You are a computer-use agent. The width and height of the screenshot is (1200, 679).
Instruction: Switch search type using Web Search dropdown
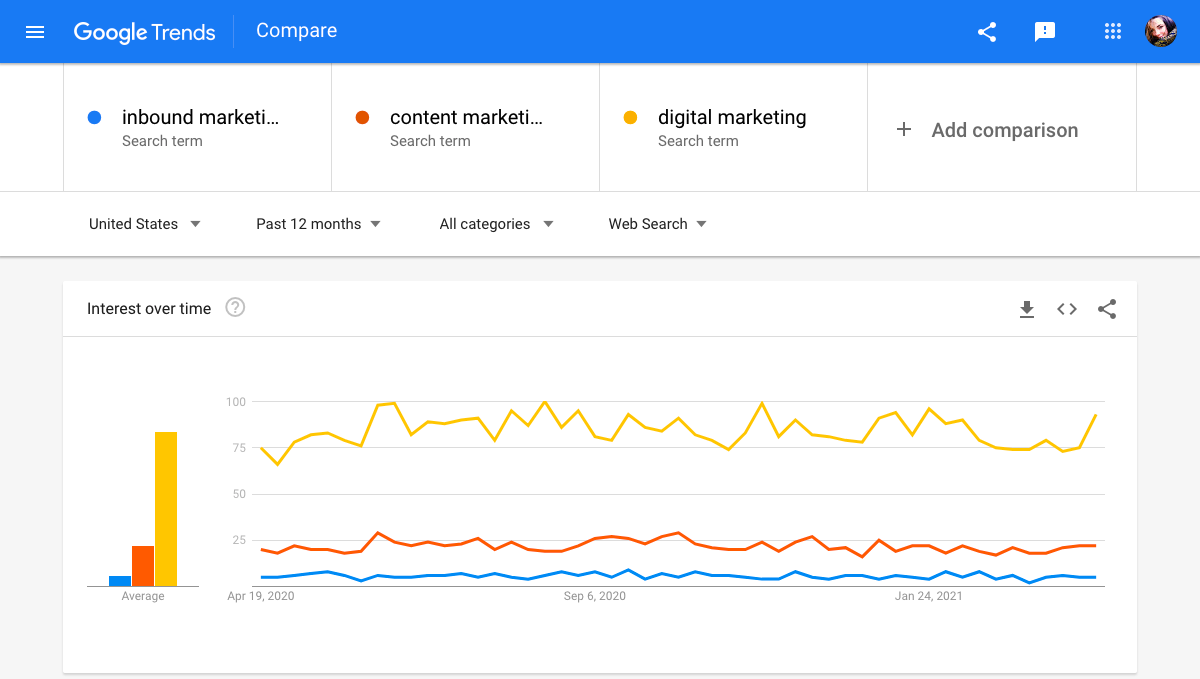click(656, 224)
